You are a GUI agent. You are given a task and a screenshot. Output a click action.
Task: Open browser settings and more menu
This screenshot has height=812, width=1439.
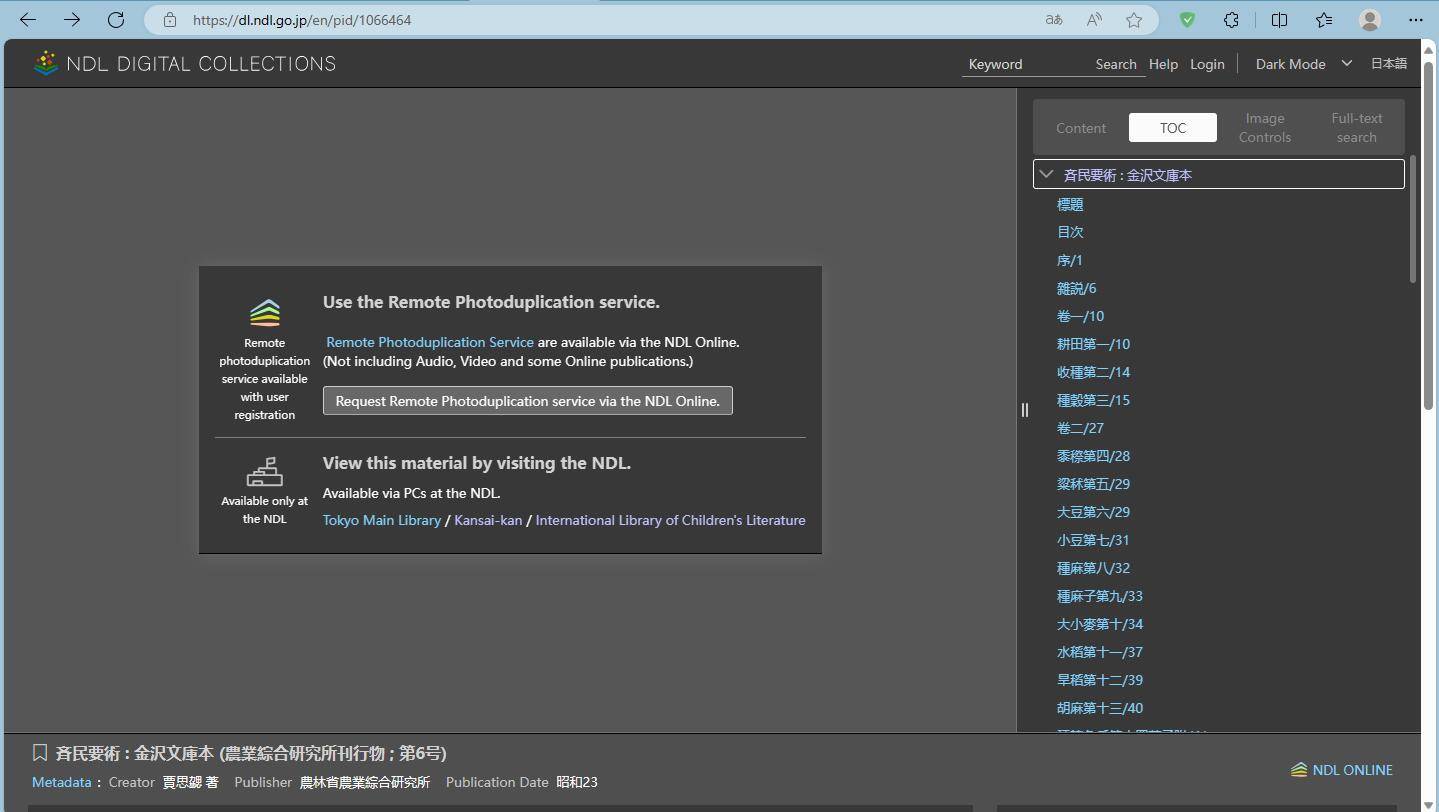tap(1416, 20)
